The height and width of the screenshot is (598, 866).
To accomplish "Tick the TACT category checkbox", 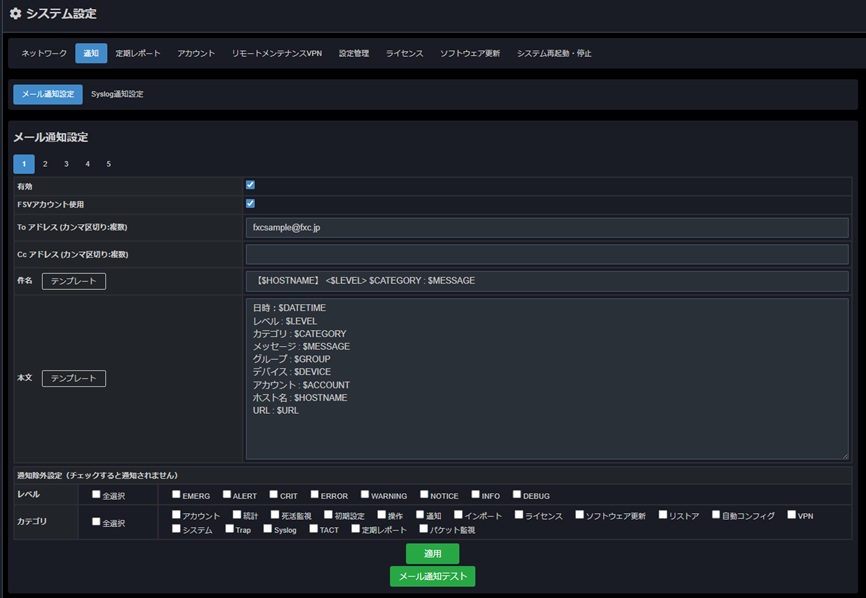I will coord(314,529).
